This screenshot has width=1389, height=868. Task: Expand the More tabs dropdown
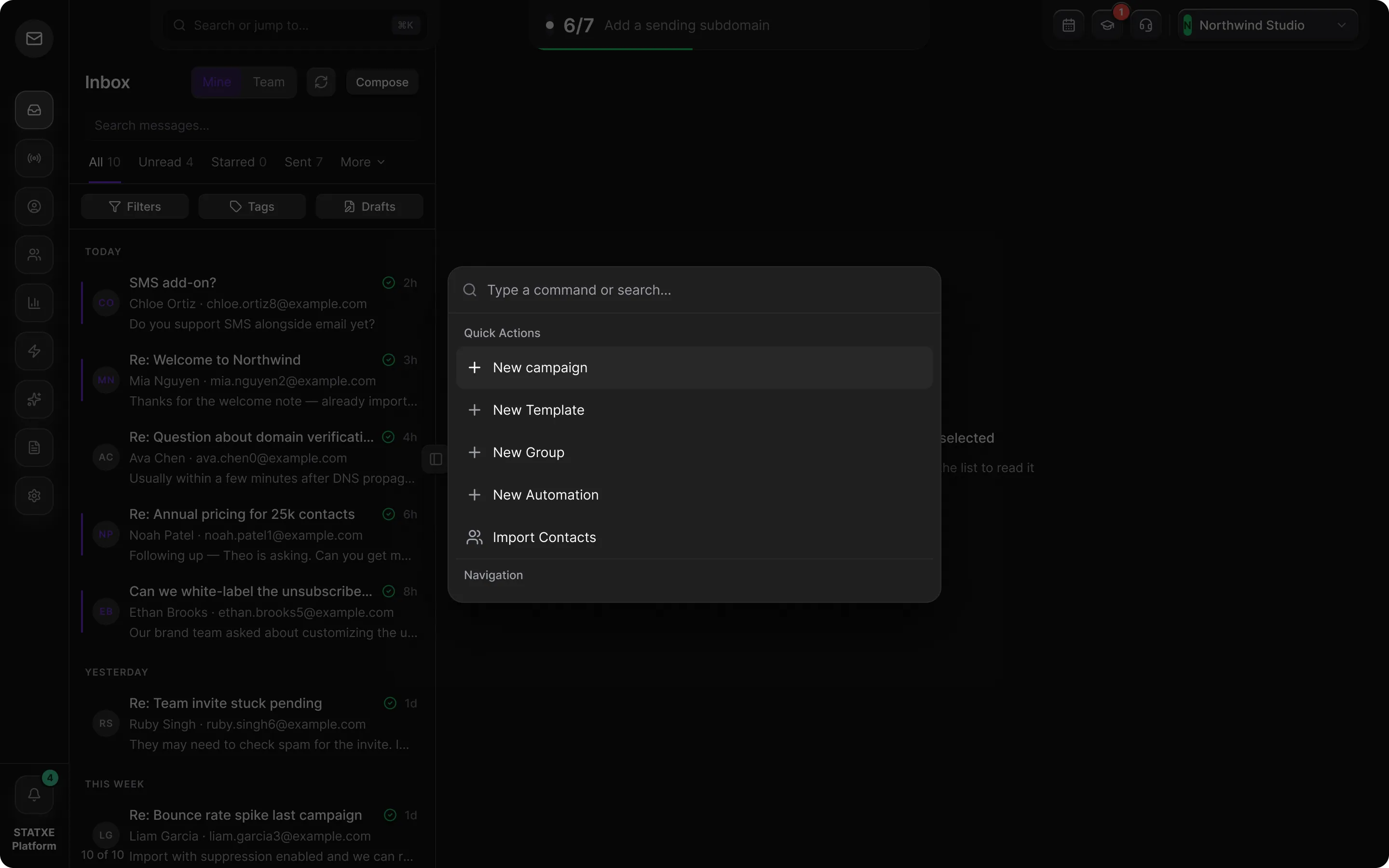(x=363, y=162)
